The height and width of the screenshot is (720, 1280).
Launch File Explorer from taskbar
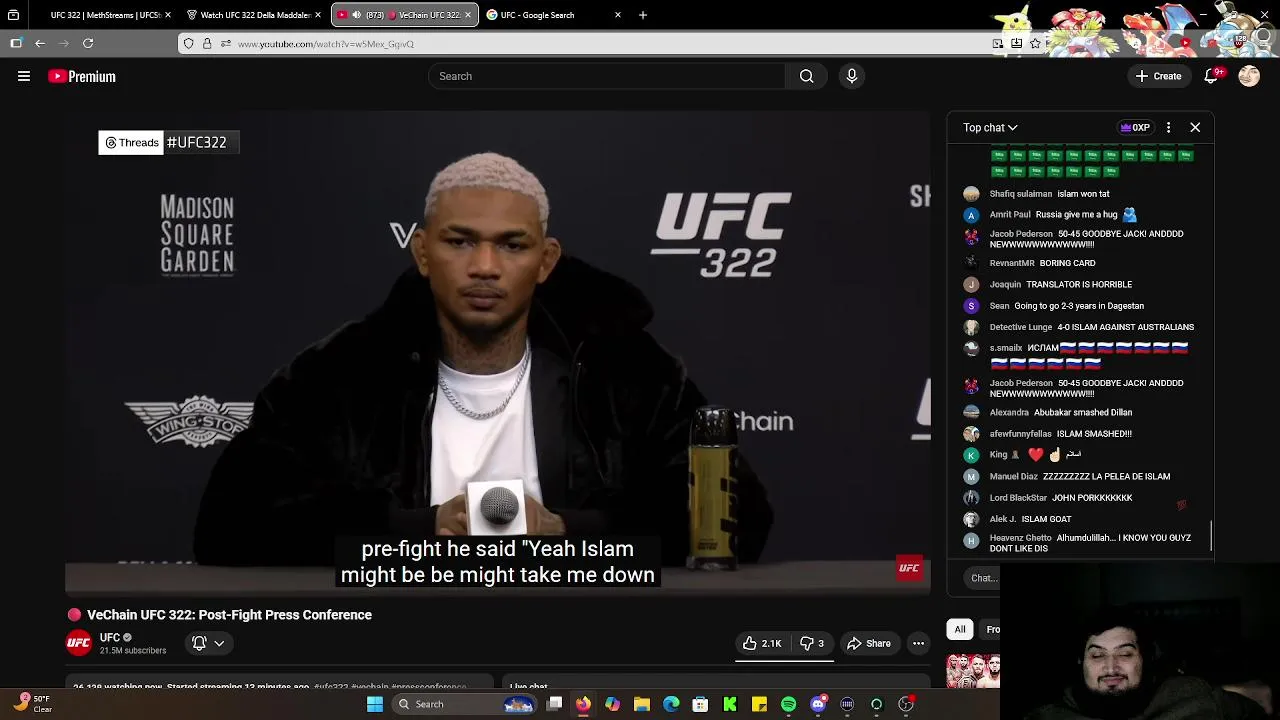pyautogui.click(x=642, y=704)
